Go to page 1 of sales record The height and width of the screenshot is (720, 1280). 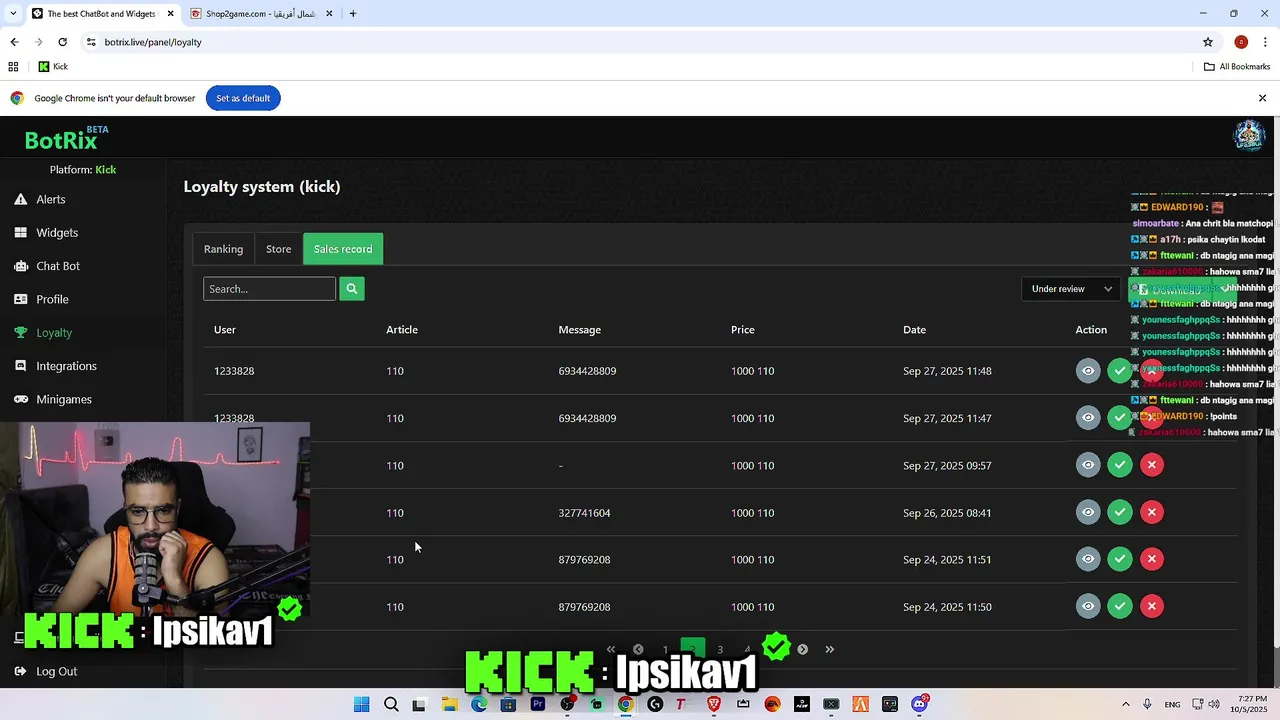coord(666,649)
